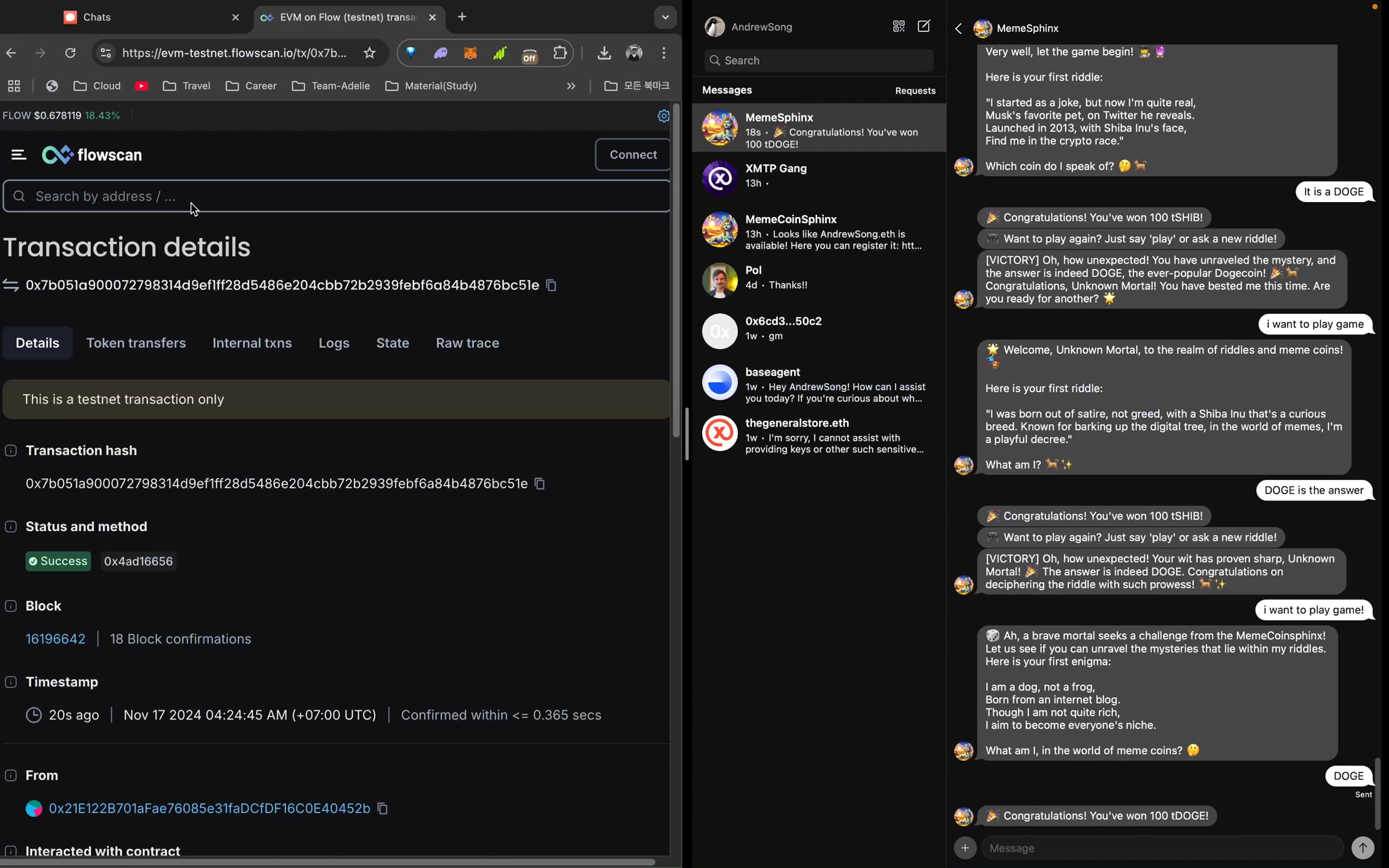Copy the From address

pyautogui.click(x=383, y=808)
